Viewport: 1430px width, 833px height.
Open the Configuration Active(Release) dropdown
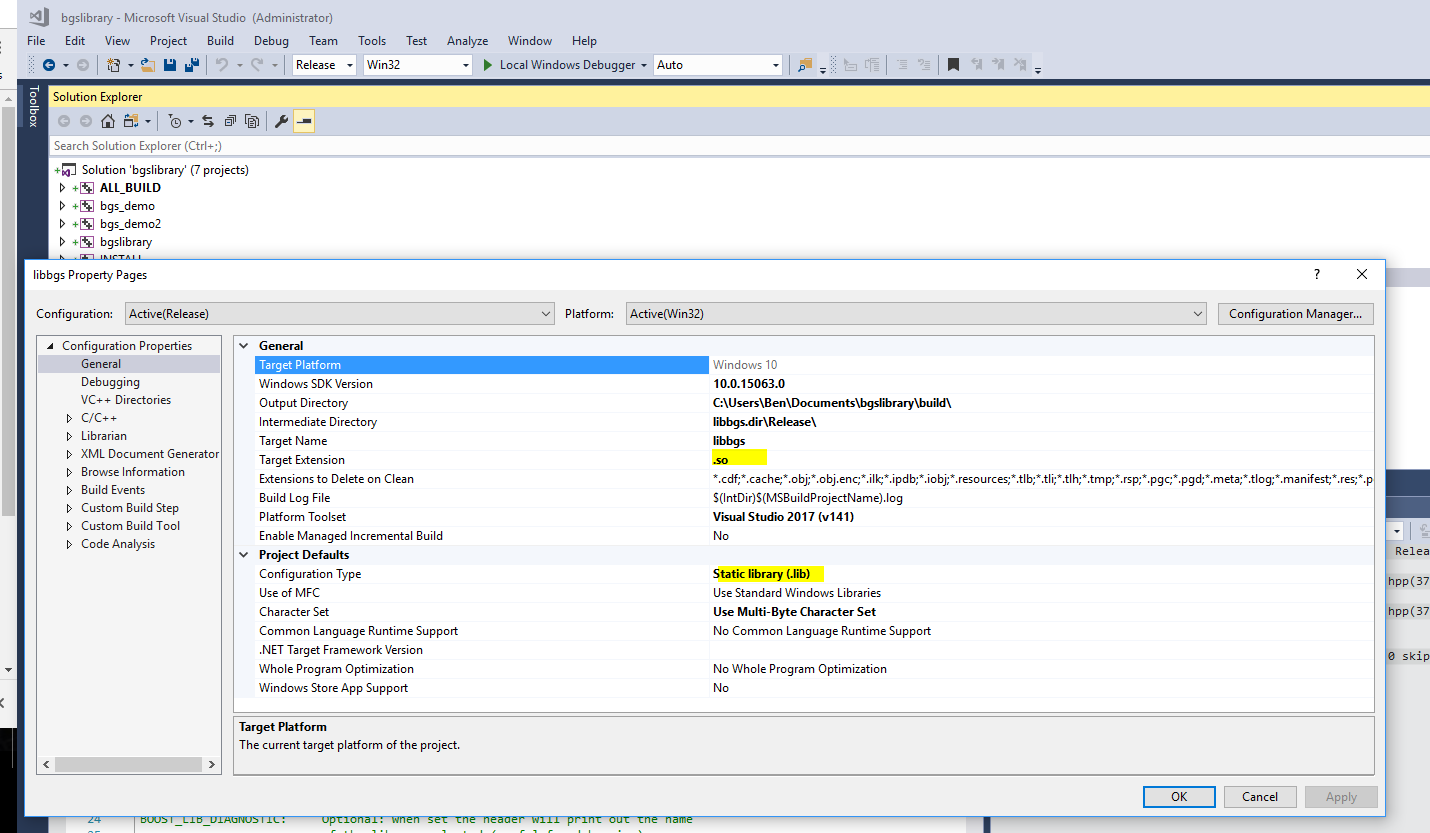point(339,314)
